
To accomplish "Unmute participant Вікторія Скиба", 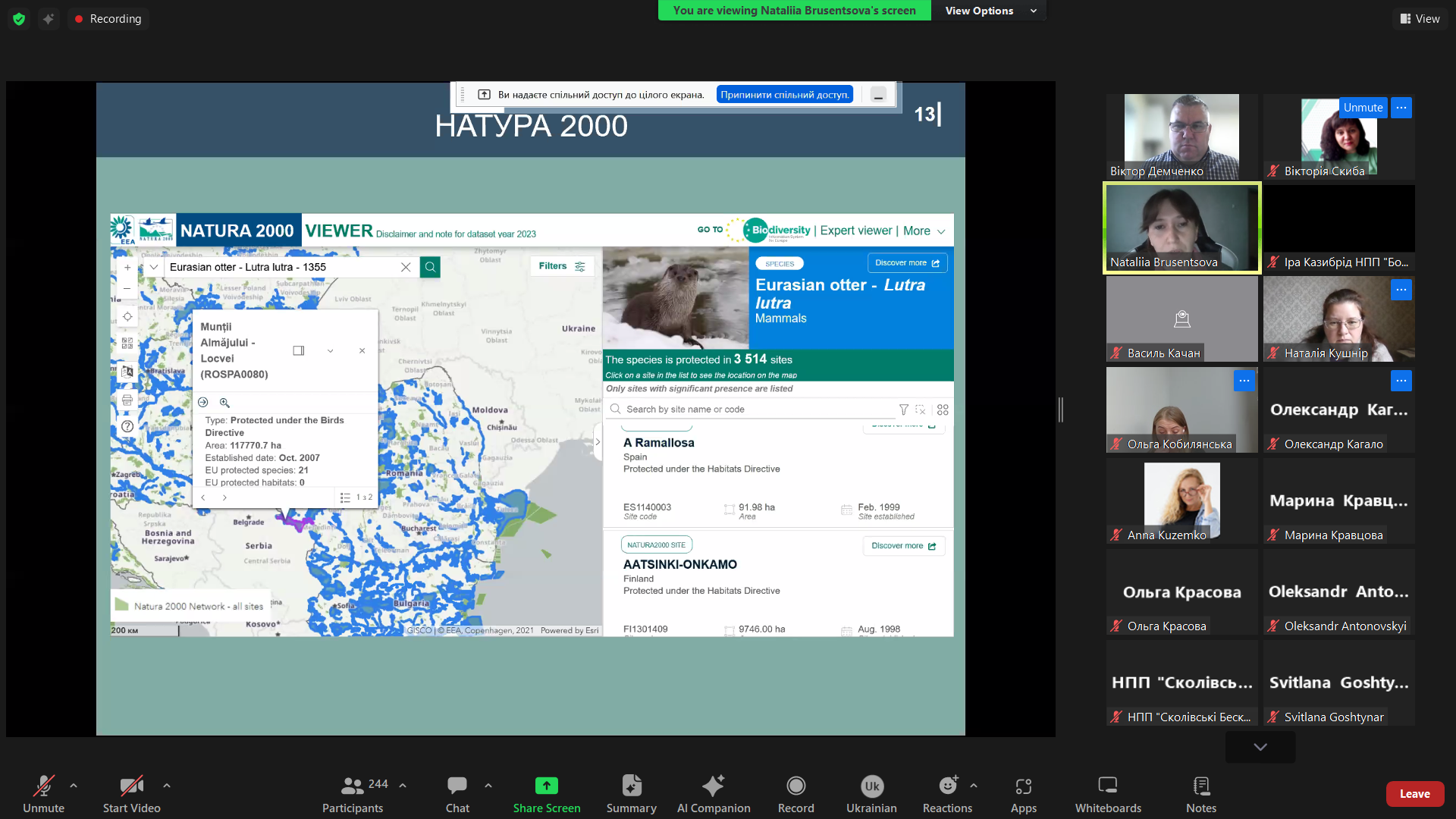I will pyautogui.click(x=1363, y=107).
